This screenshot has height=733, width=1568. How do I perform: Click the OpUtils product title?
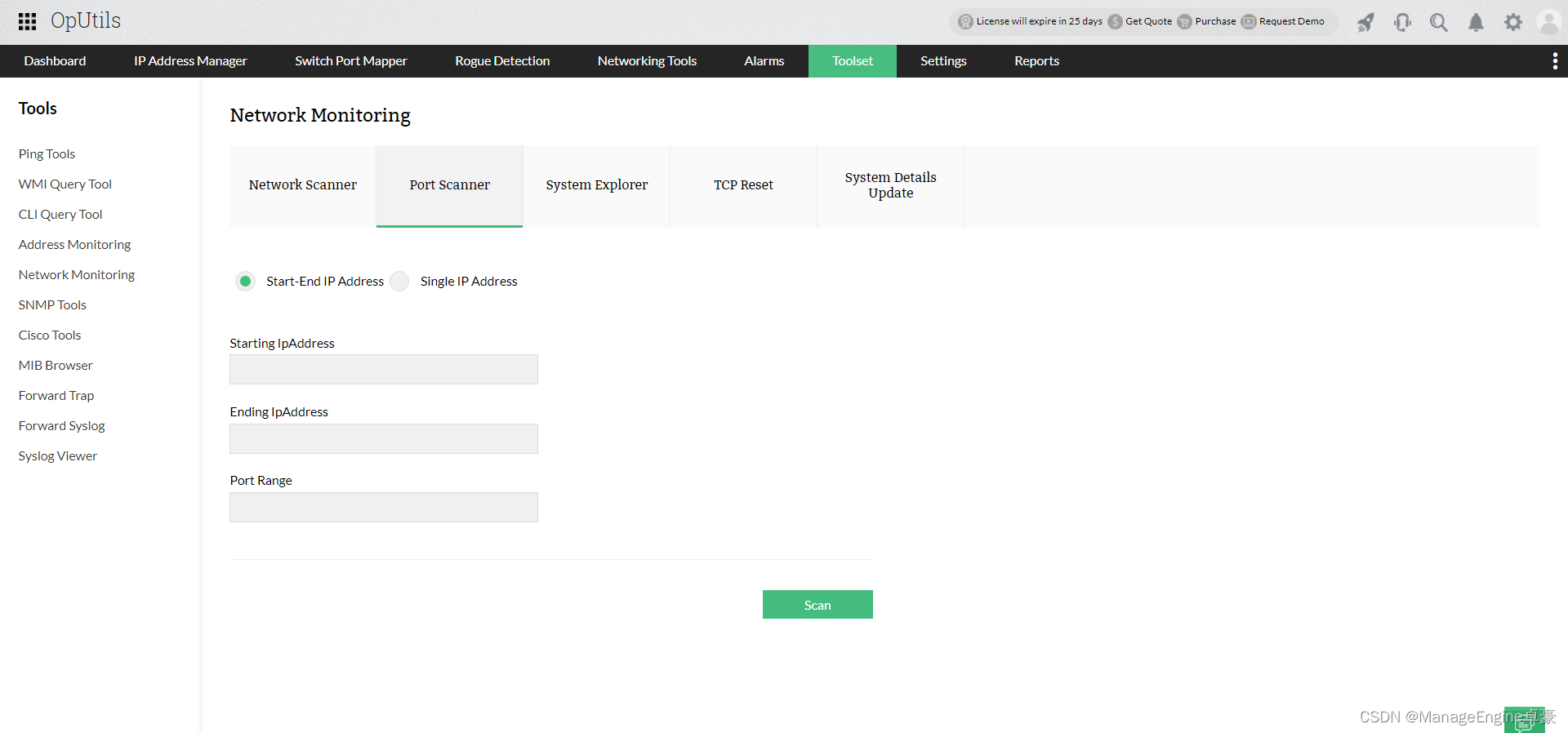[x=86, y=21]
